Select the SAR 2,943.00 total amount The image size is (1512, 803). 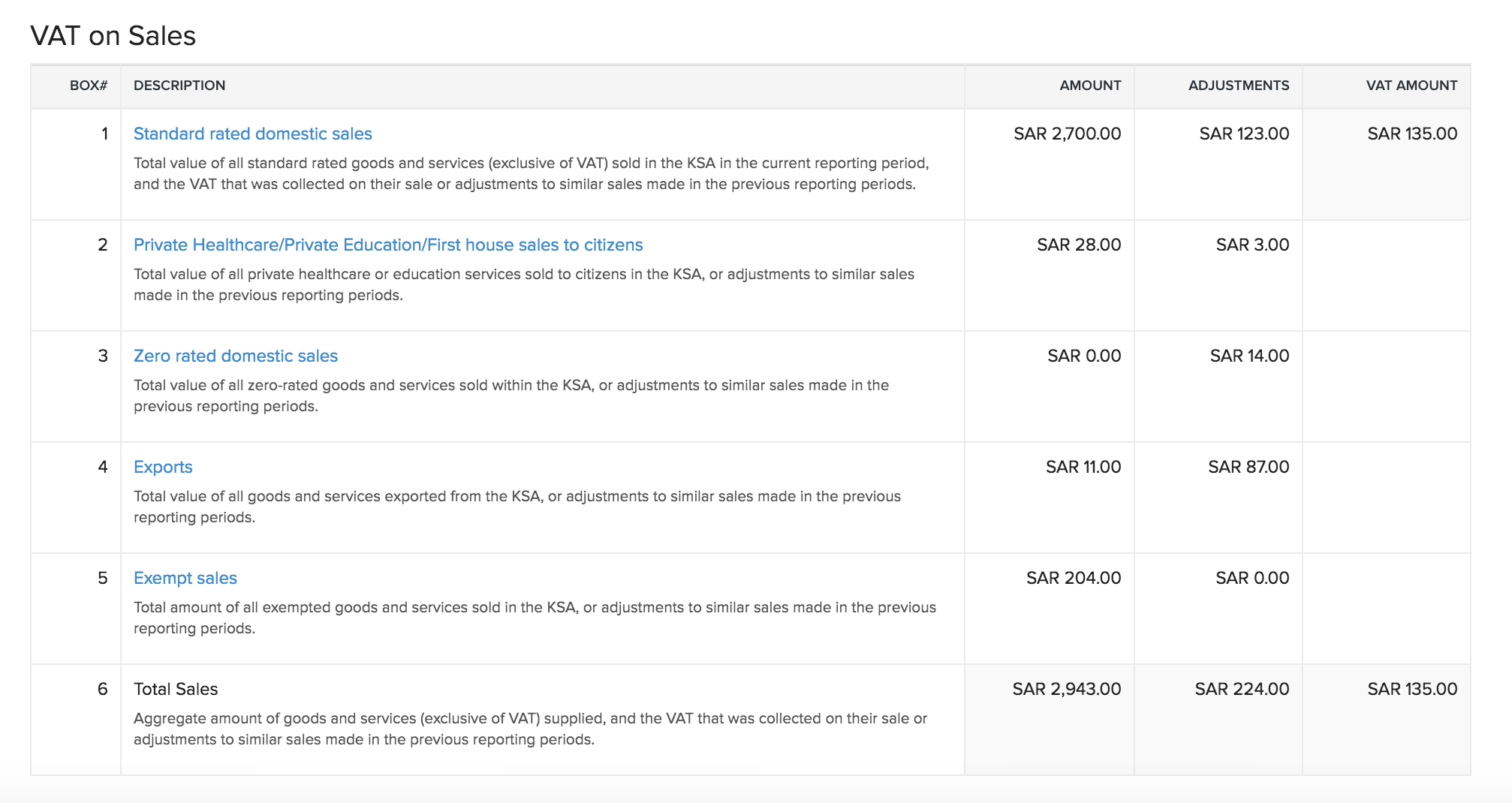pos(1066,689)
